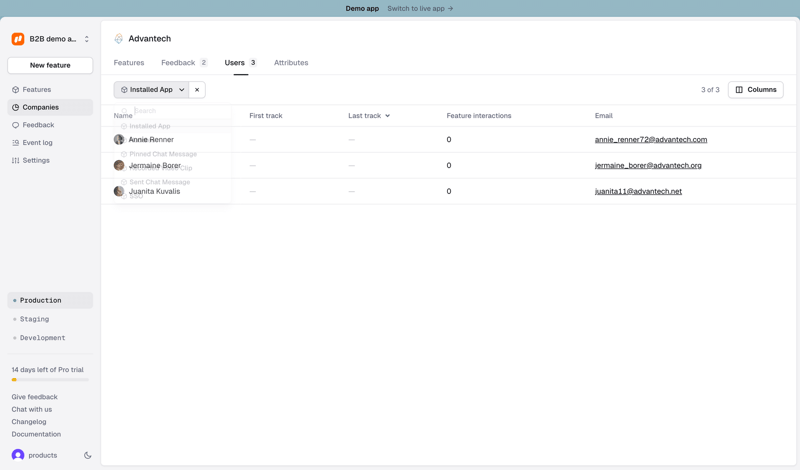Sort by the Last track column
This screenshot has height=470, width=800.
tap(369, 116)
